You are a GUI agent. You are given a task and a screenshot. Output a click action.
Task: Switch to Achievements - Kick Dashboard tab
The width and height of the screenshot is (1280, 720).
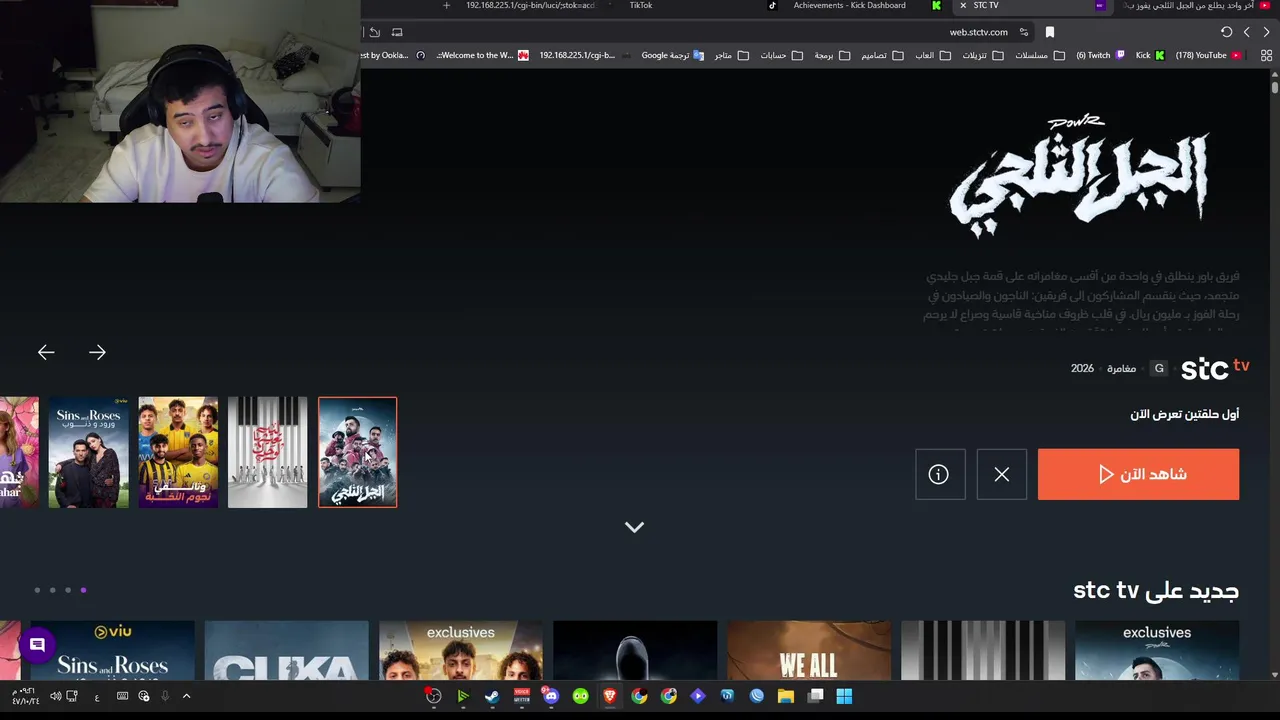click(x=850, y=5)
